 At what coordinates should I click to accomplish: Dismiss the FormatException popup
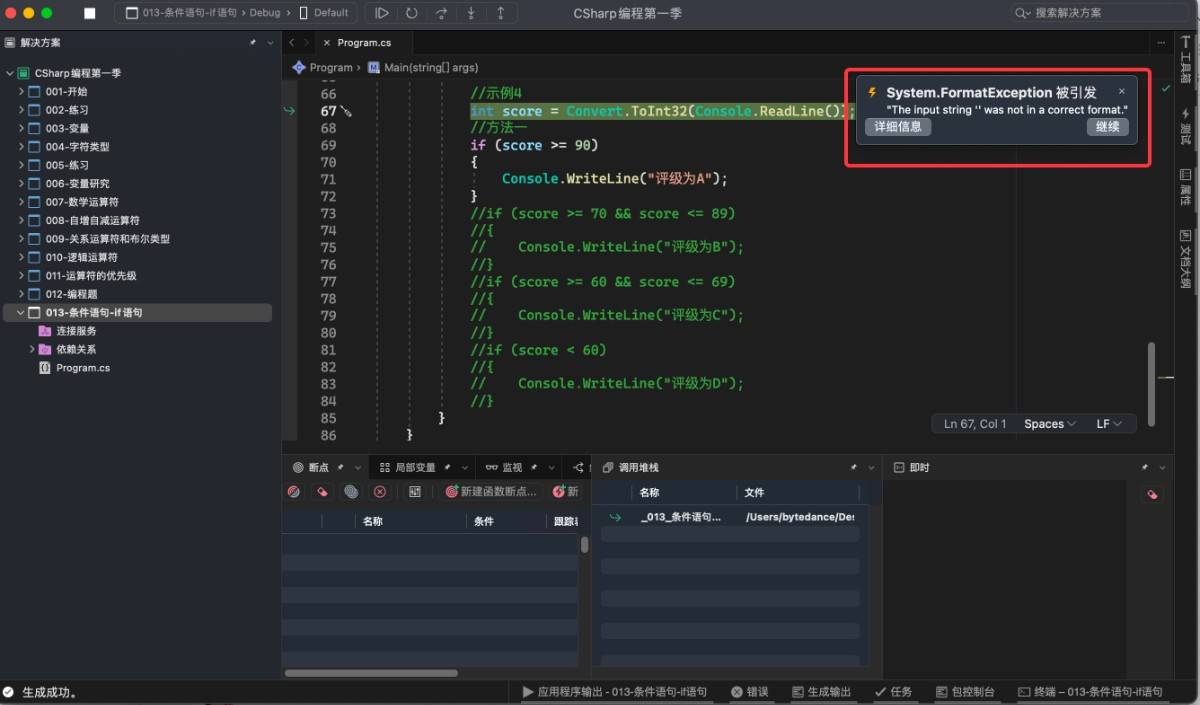click(x=1121, y=91)
